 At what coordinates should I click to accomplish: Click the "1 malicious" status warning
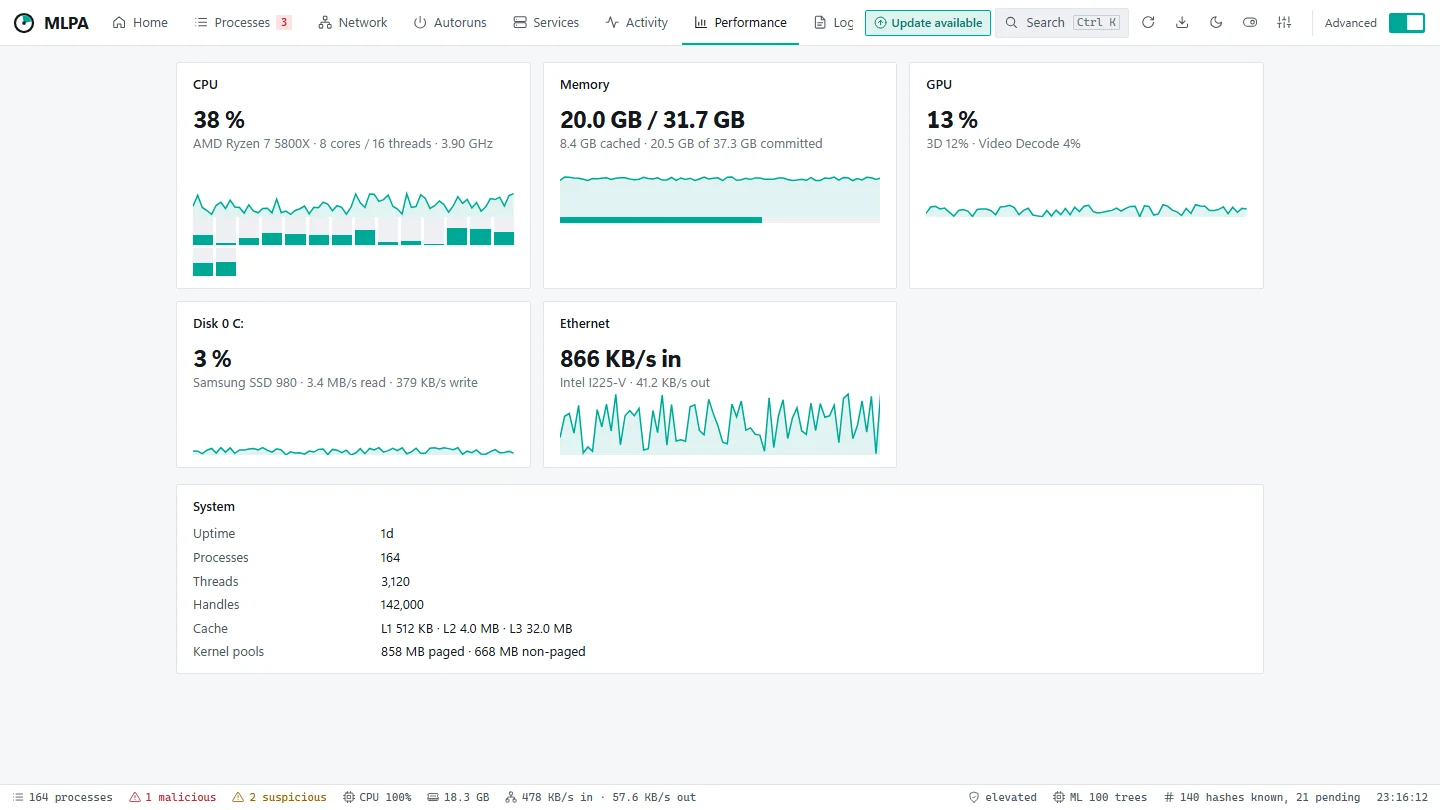click(172, 798)
